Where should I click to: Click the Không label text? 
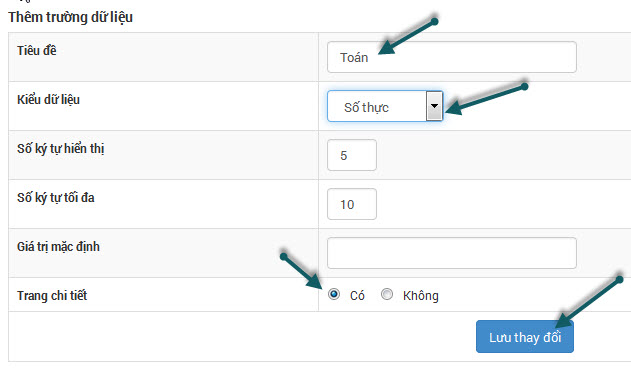[x=421, y=296]
